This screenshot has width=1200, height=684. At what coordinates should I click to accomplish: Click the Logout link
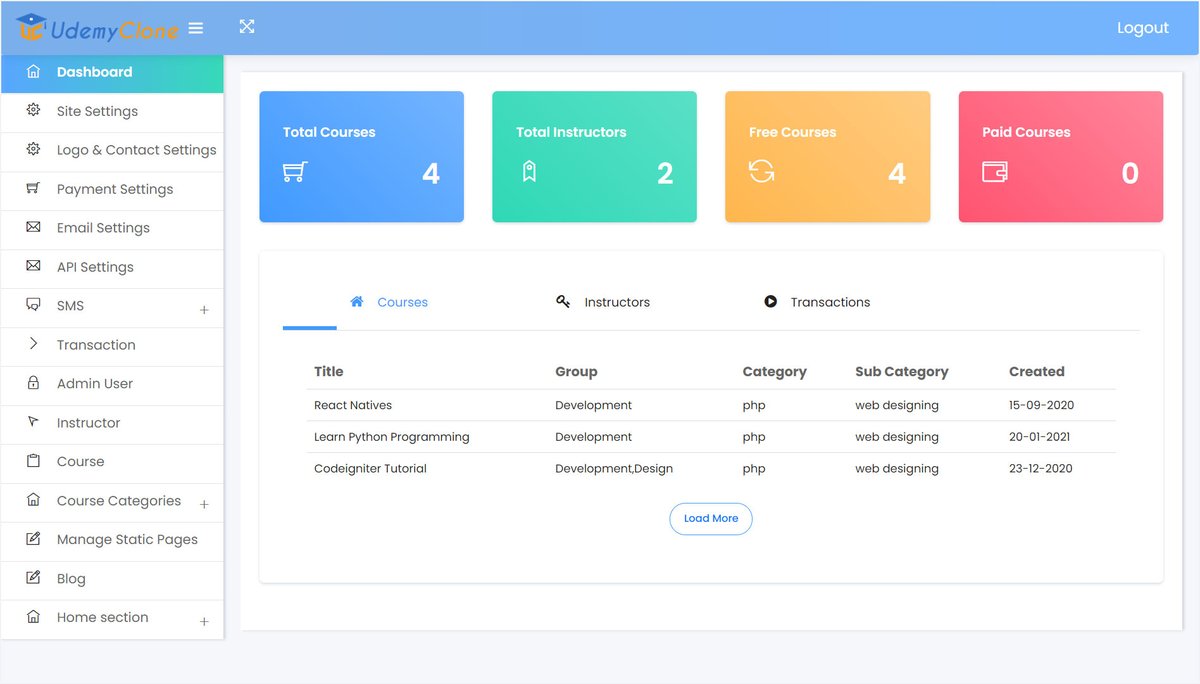pyautogui.click(x=1143, y=28)
